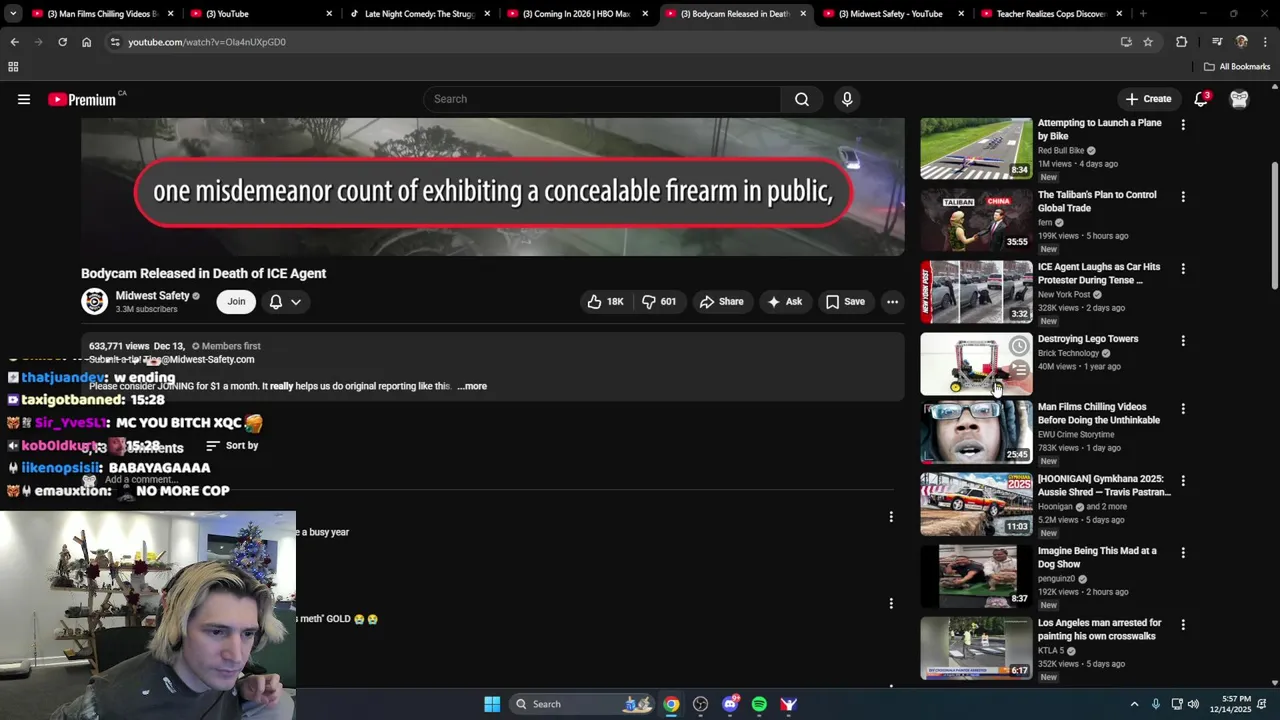Add Destroying Lego Towers to Watch Later
The image size is (1280, 720).
point(1018,346)
